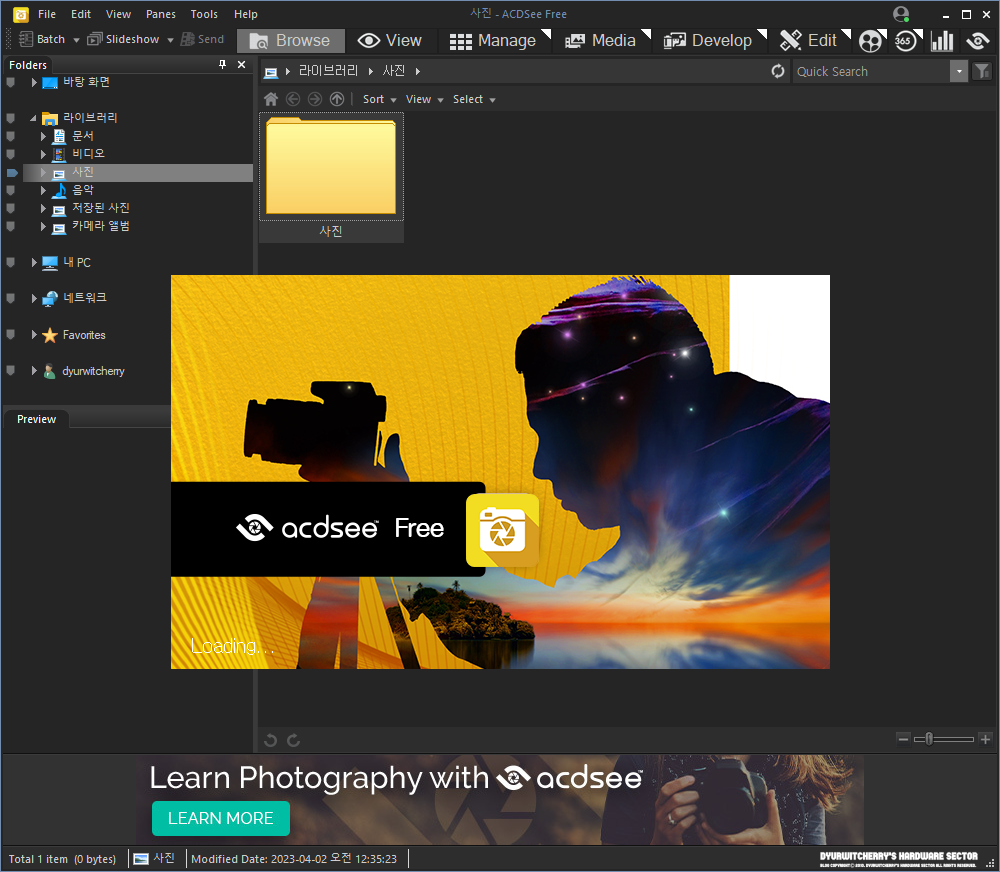This screenshot has height=872, width=1000.
Task: Open the Quick Search dropdown arrow
Action: tap(959, 71)
